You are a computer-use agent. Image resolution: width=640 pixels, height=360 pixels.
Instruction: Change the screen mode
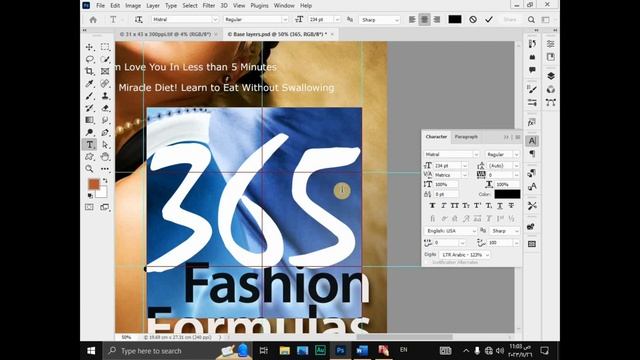pos(105,207)
